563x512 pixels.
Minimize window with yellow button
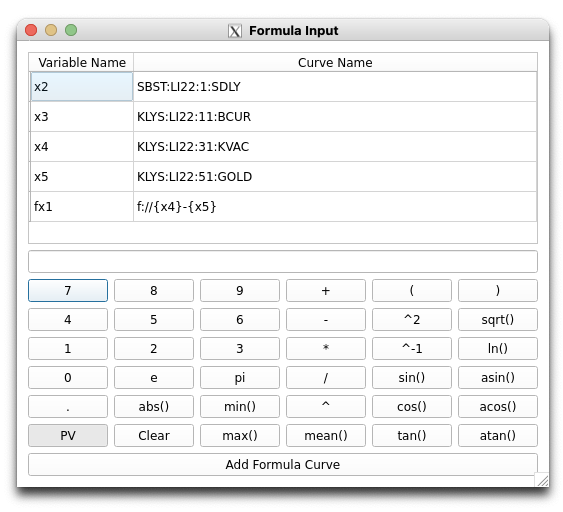(x=51, y=30)
